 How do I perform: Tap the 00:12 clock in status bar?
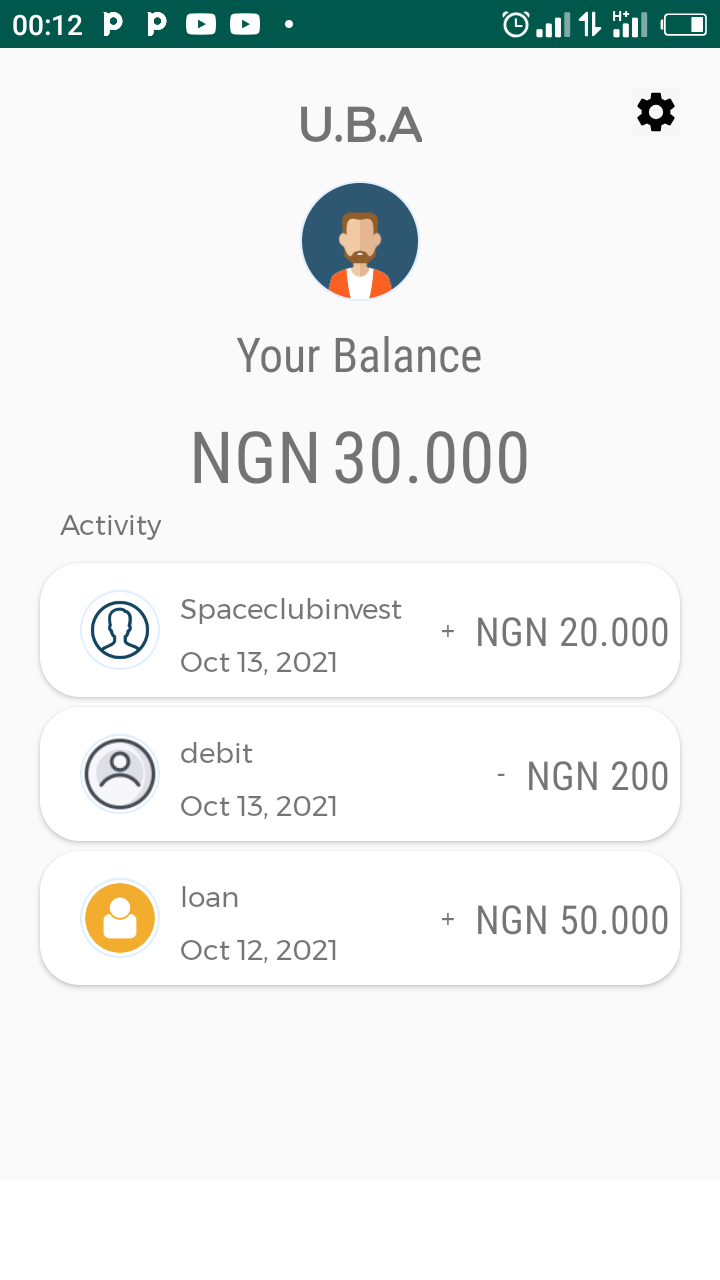pyautogui.click(x=47, y=25)
